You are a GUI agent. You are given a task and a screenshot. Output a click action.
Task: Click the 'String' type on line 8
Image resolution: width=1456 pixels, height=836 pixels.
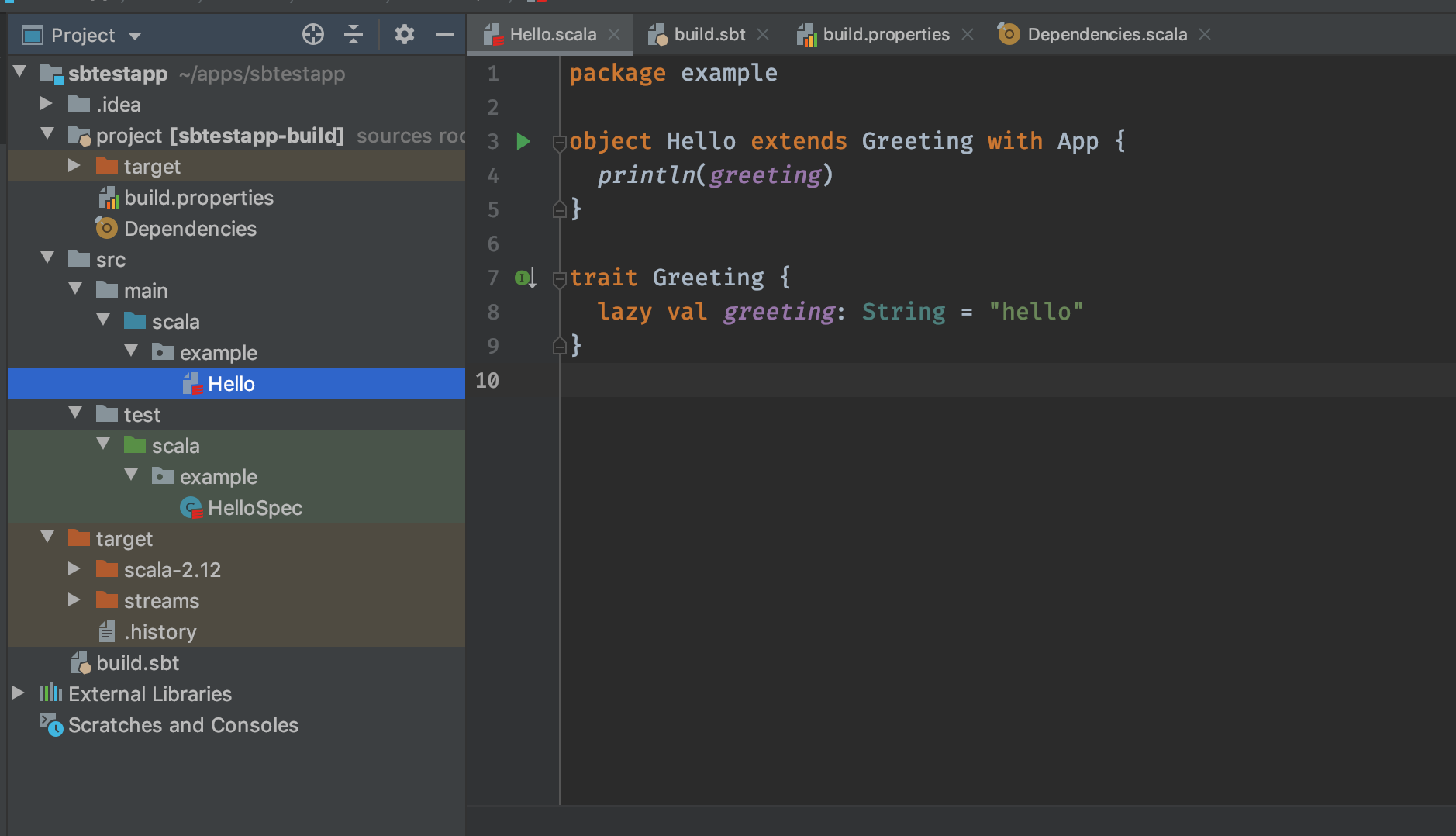[x=903, y=312]
